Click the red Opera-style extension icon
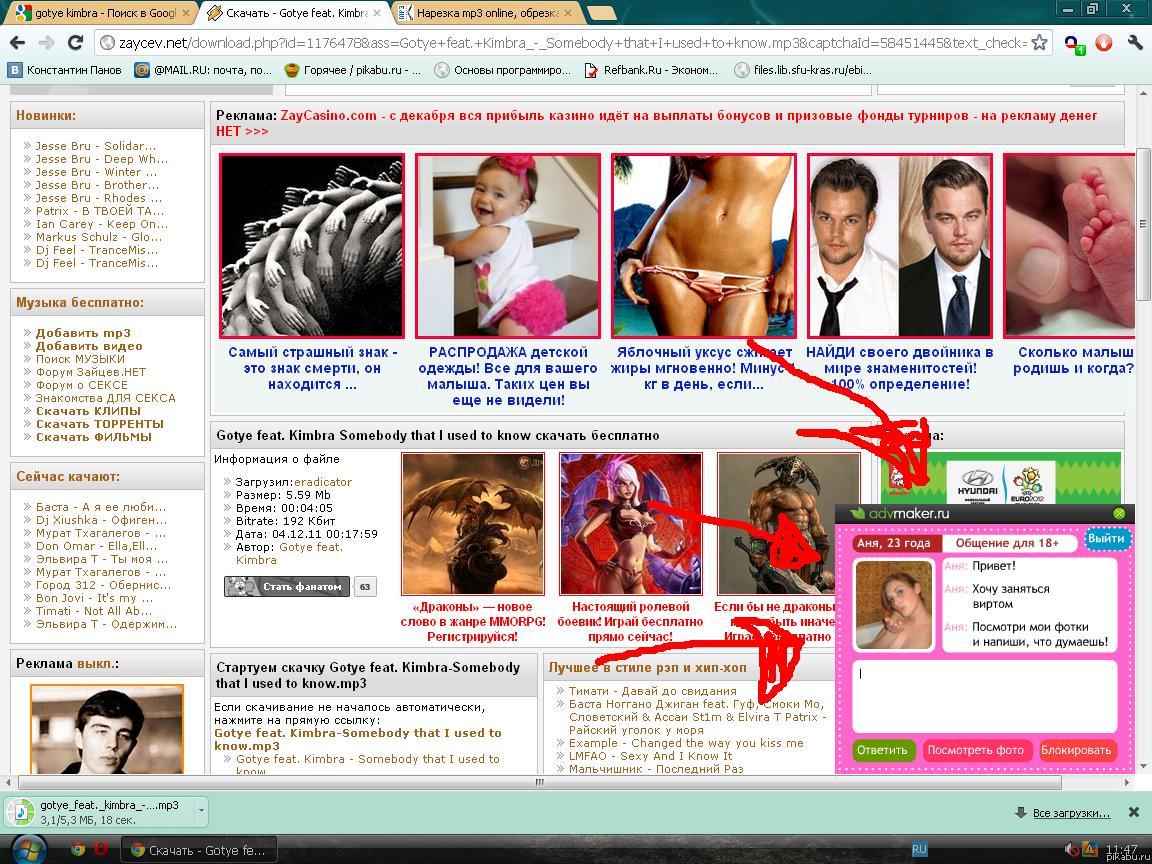 coord(1104,43)
